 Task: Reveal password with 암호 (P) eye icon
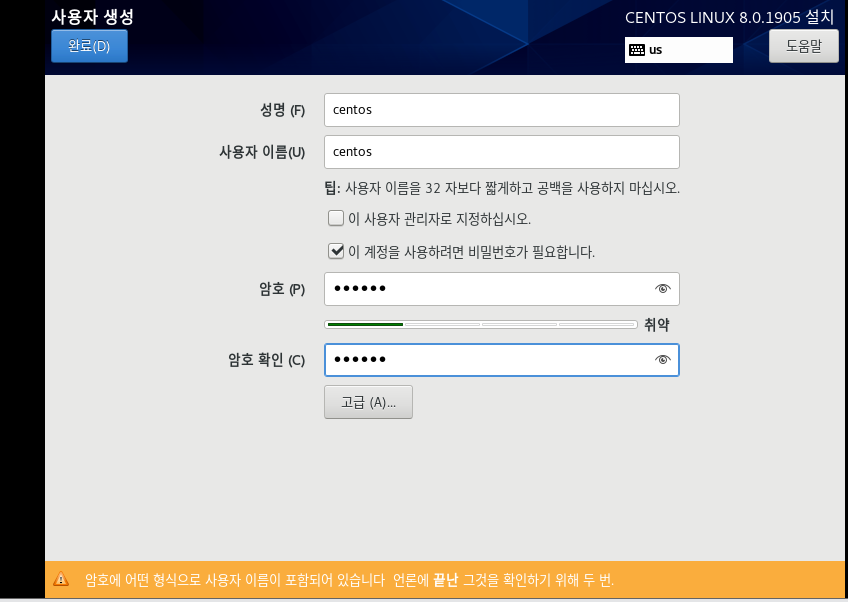click(662, 289)
